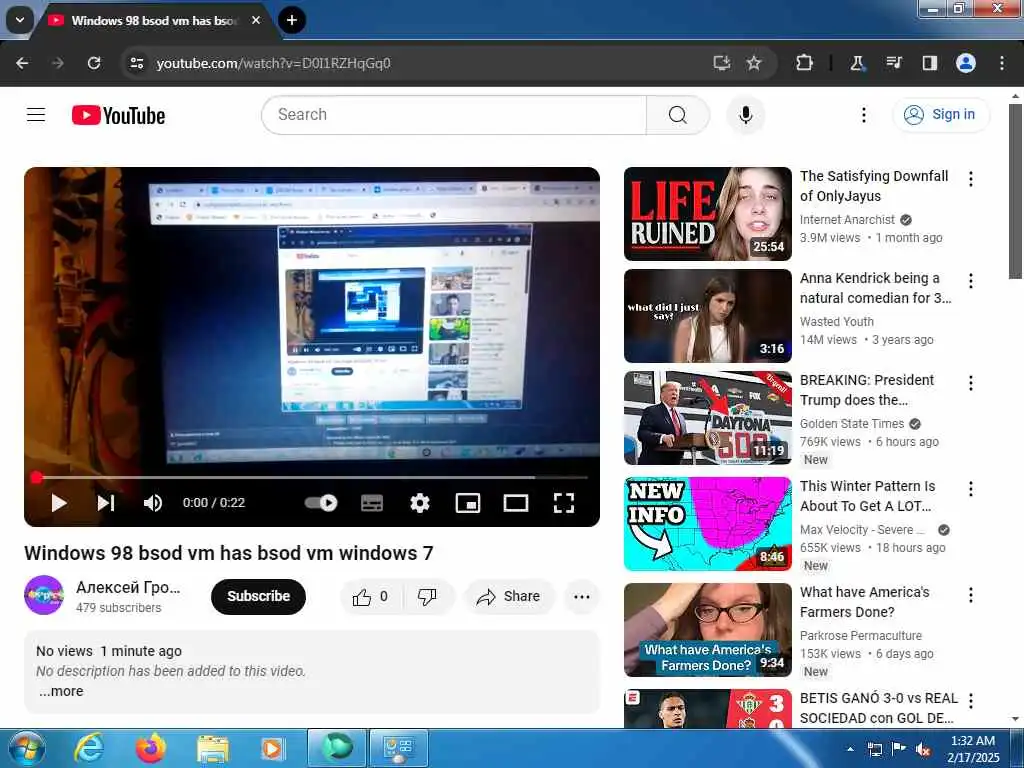Open the YouTube hamburger guide menu
The image size is (1024, 768).
pos(36,115)
